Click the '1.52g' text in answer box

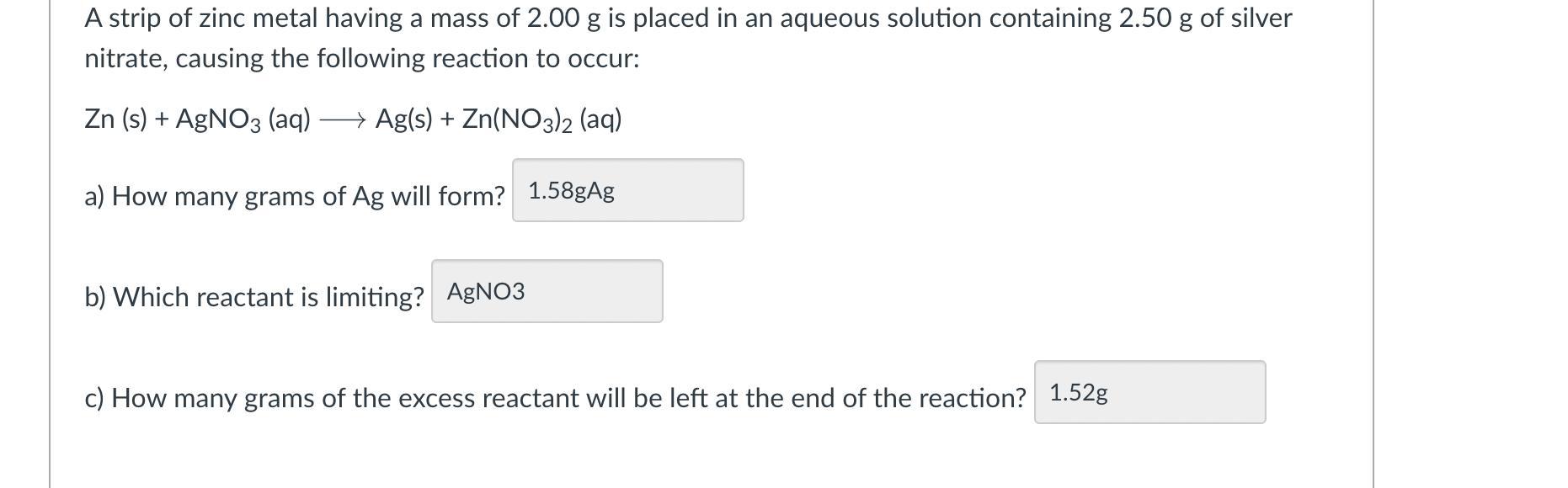pos(1079,393)
